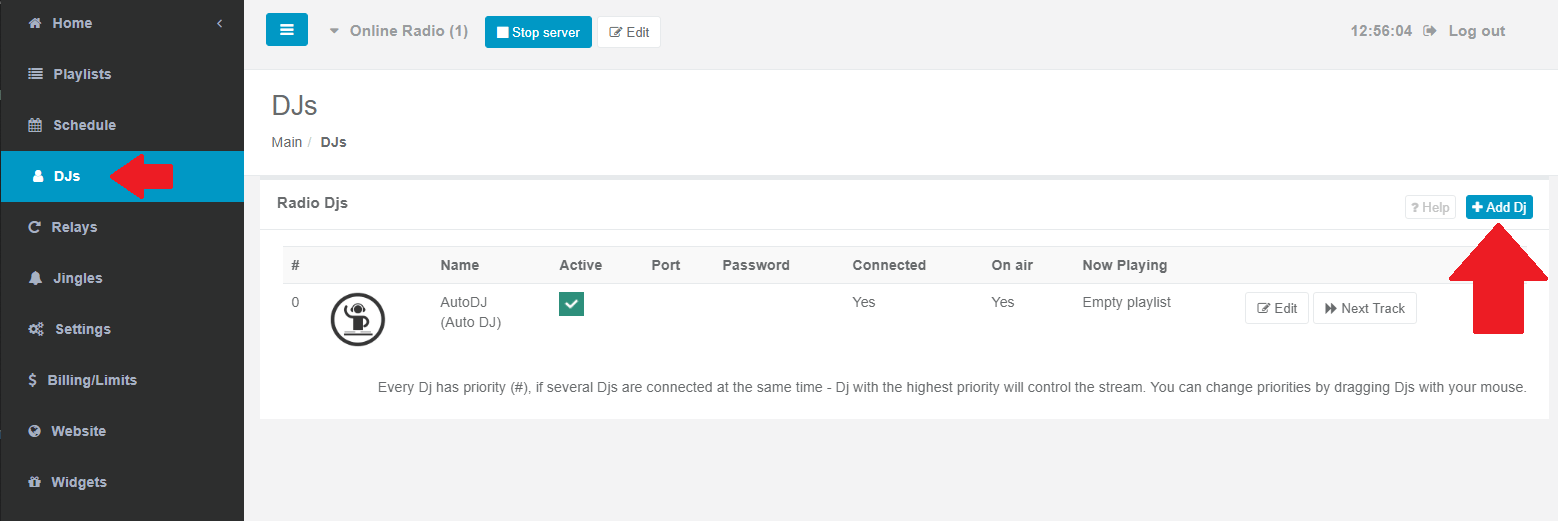Click the Stop server button
The width and height of the screenshot is (1558, 521).
click(538, 32)
